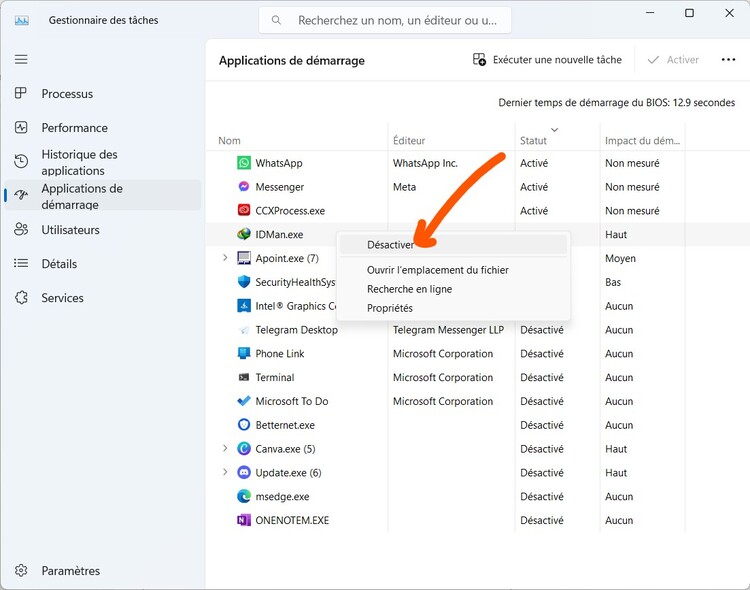
Task: Click the Phone Link icon
Action: (244, 353)
